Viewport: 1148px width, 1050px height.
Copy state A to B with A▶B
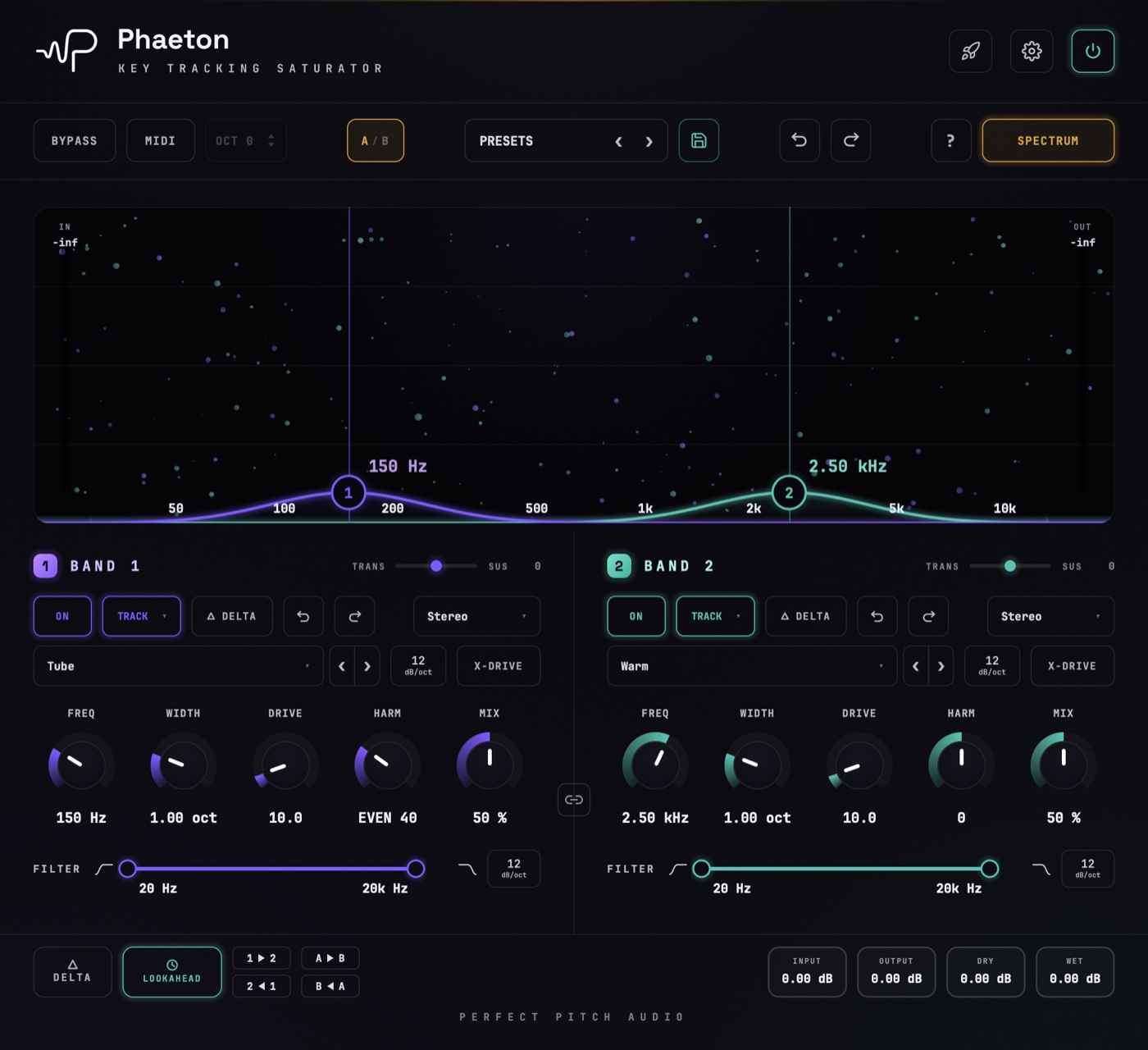coord(330,958)
